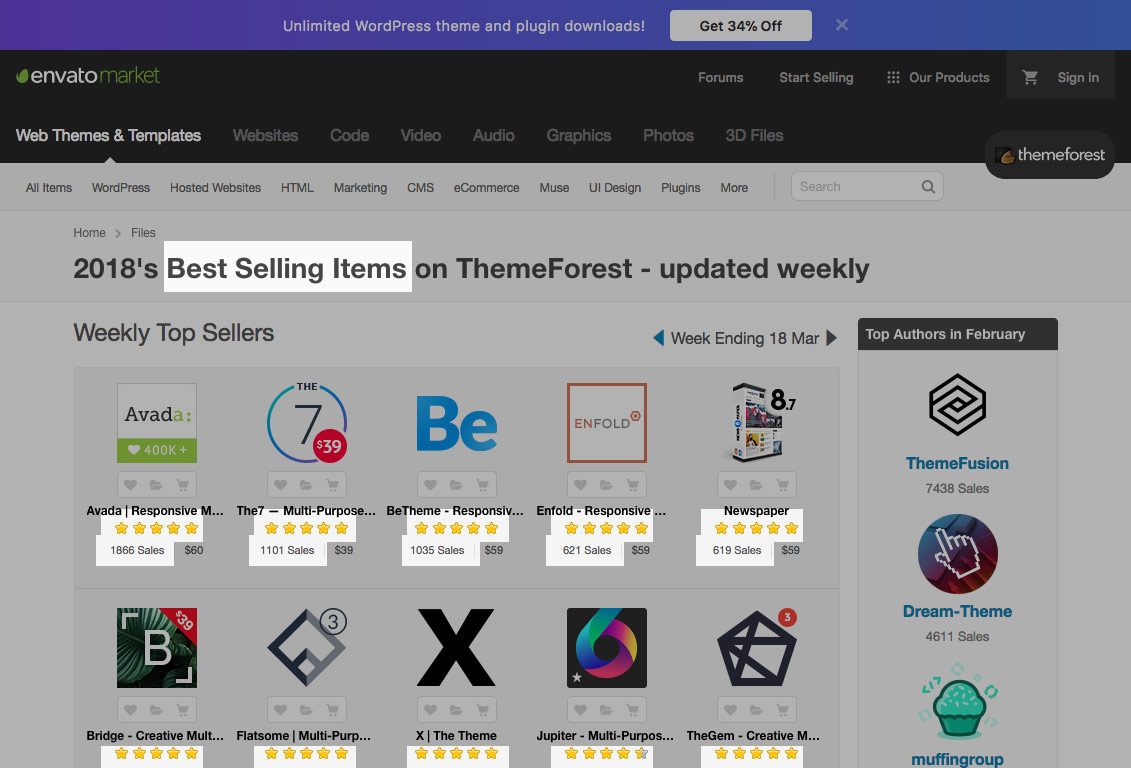The width and height of the screenshot is (1131, 768).
Task: Click the add to cart icon under Enfold
Action: 633,485
